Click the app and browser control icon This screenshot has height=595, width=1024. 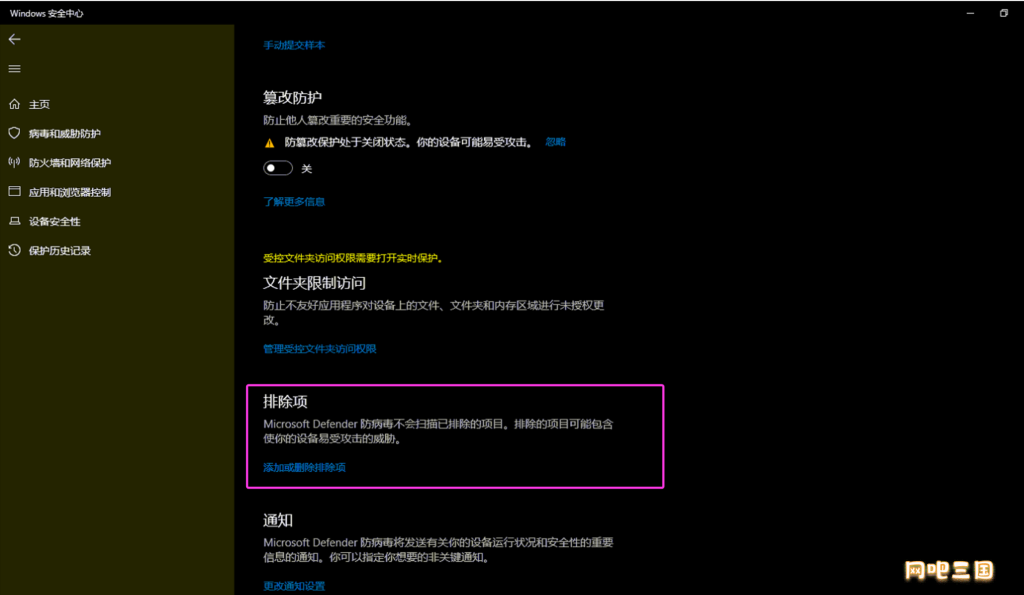[14, 191]
